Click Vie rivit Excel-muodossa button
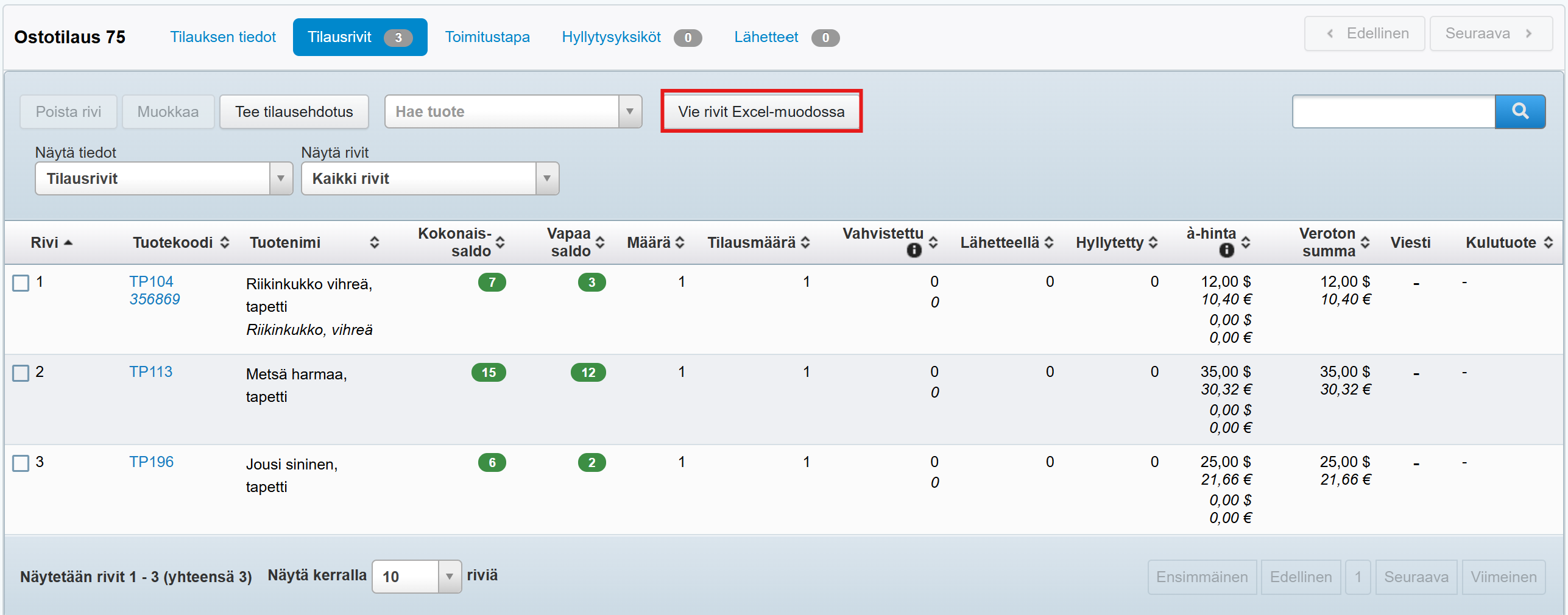 tap(761, 111)
